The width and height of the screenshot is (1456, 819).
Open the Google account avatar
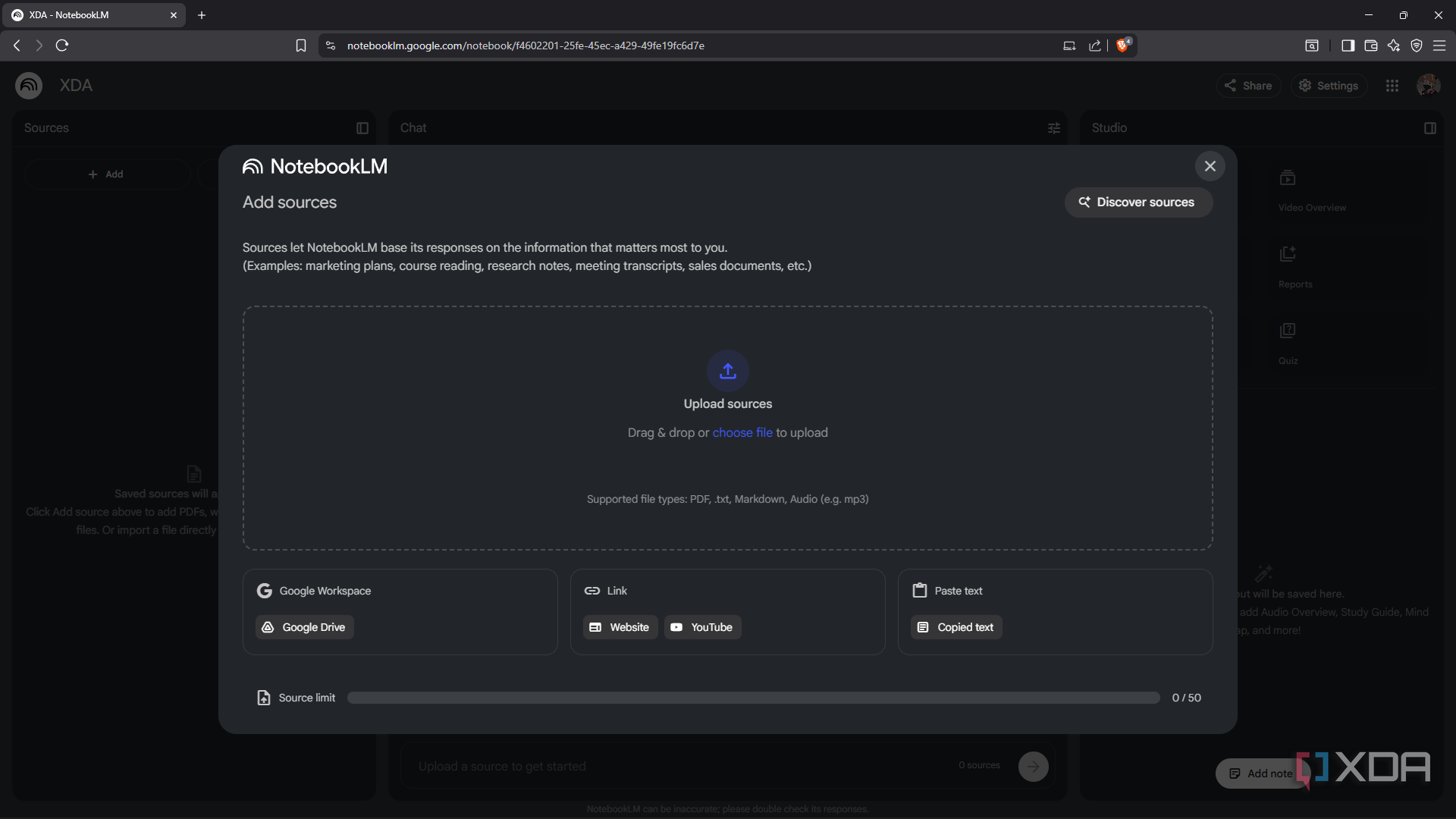tap(1428, 86)
